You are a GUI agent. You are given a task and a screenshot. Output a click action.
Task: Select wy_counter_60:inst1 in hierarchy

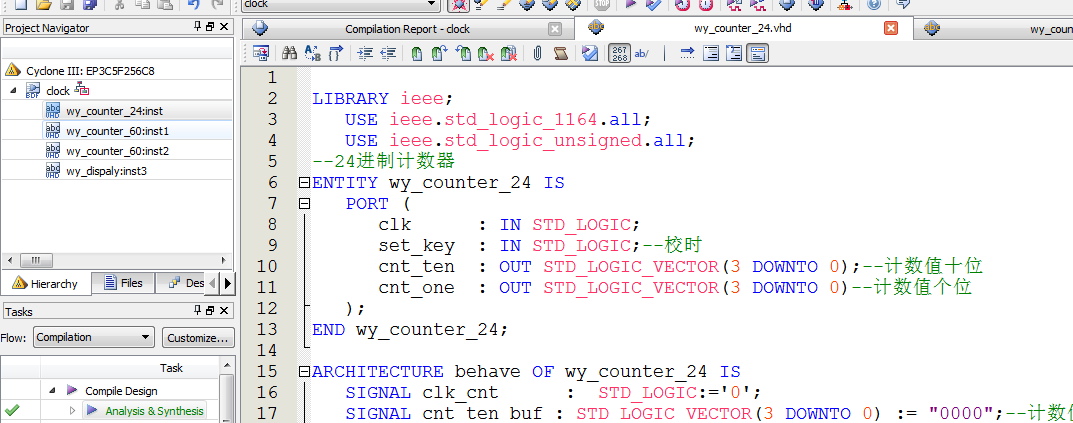tap(117, 131)
